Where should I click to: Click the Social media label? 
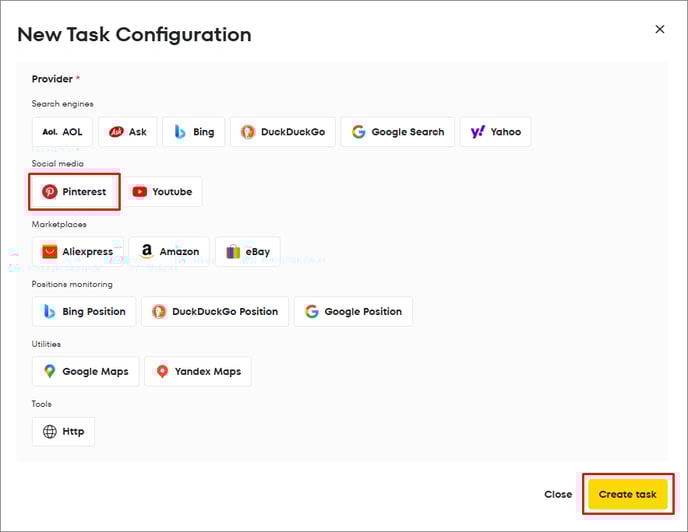(x=57, y=163)
